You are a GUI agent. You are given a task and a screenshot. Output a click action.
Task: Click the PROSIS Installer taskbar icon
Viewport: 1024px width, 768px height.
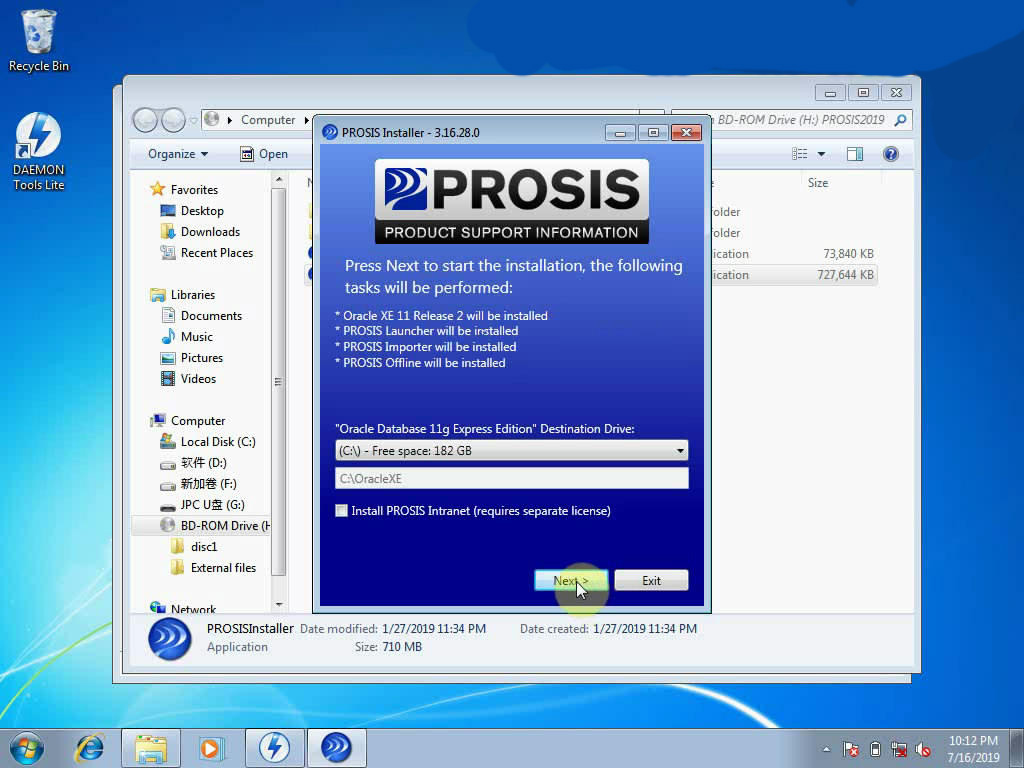click(336, 747)
